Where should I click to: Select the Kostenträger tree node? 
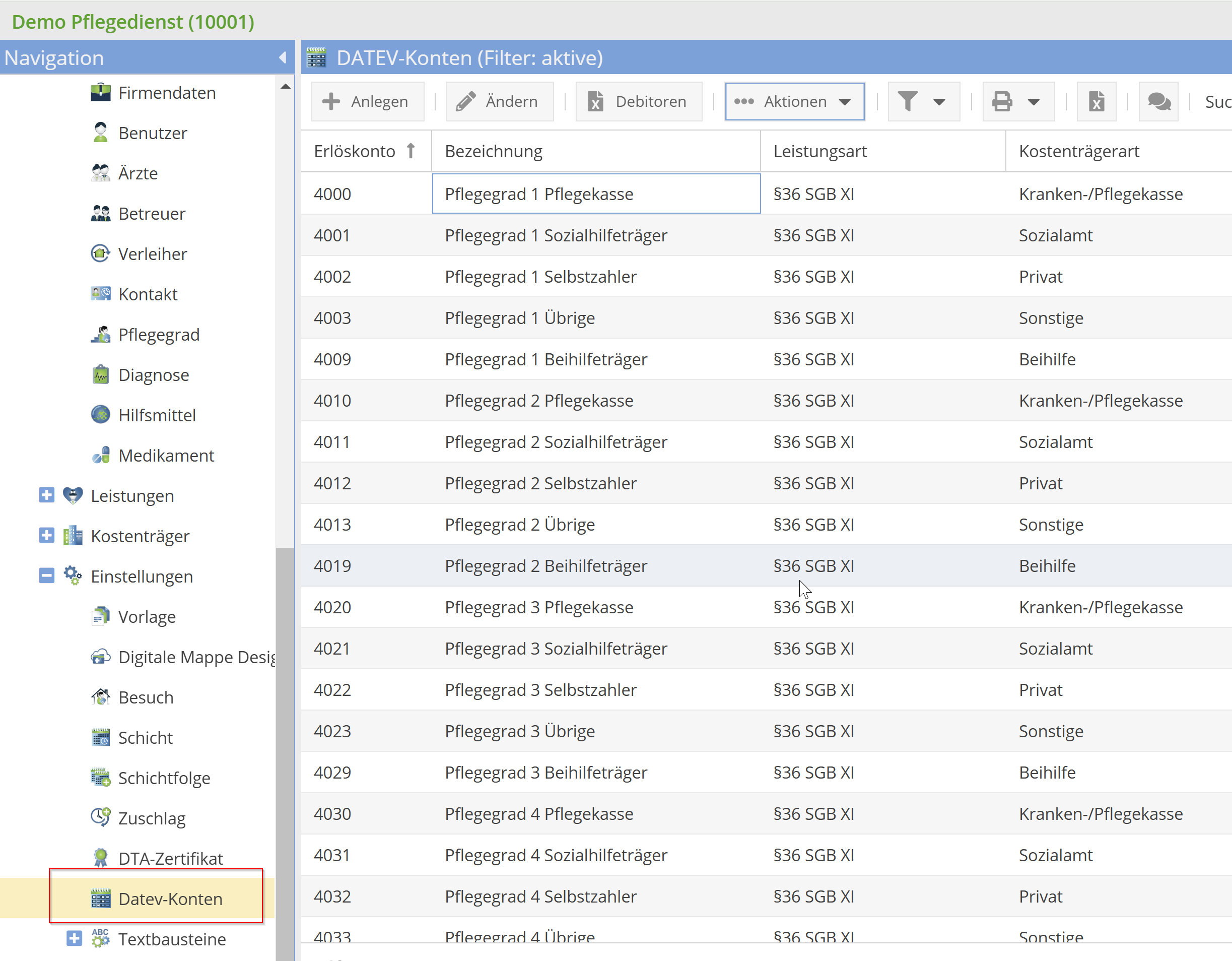tap(140, 536)
